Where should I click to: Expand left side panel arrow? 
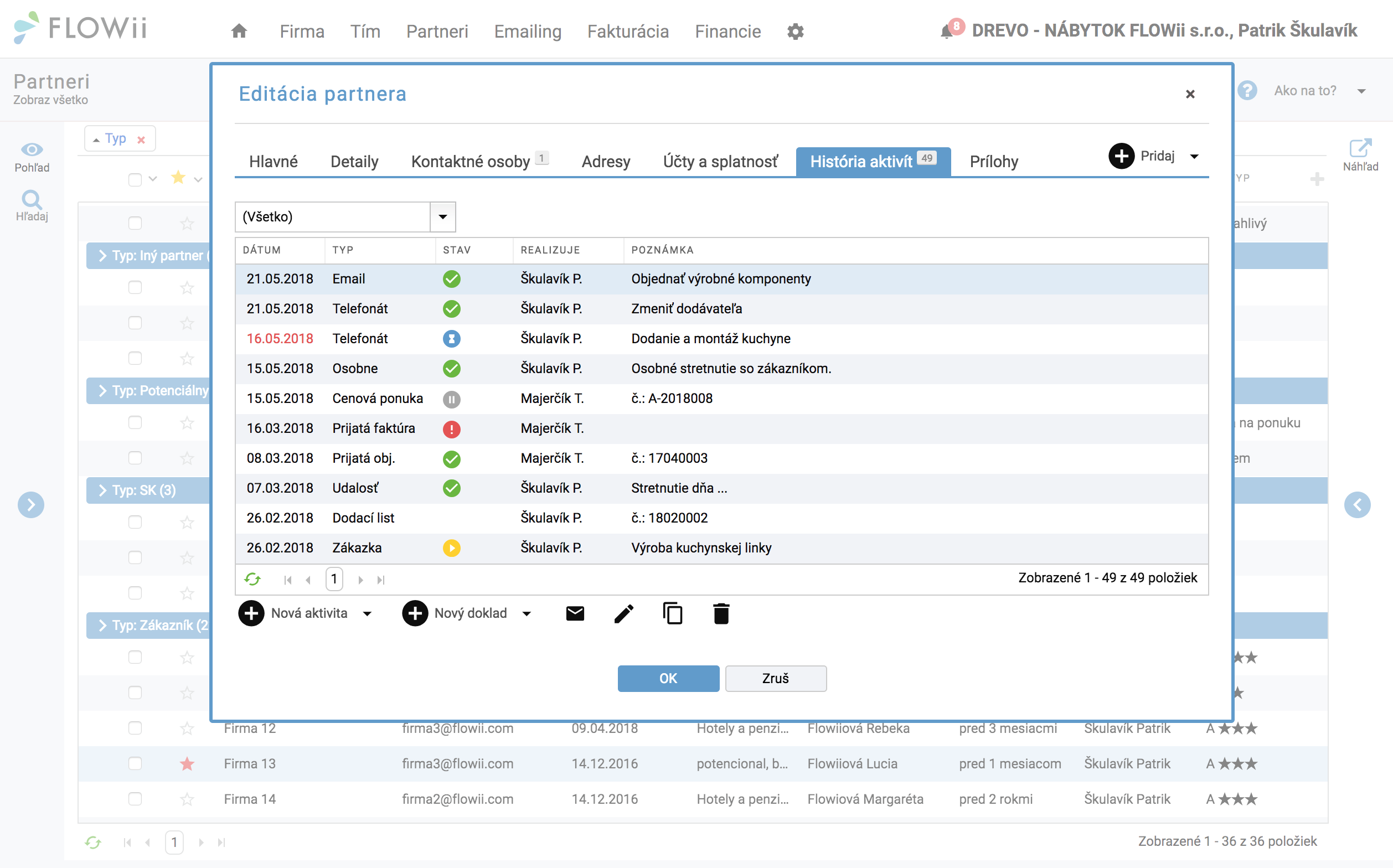[x=31, y=505]
